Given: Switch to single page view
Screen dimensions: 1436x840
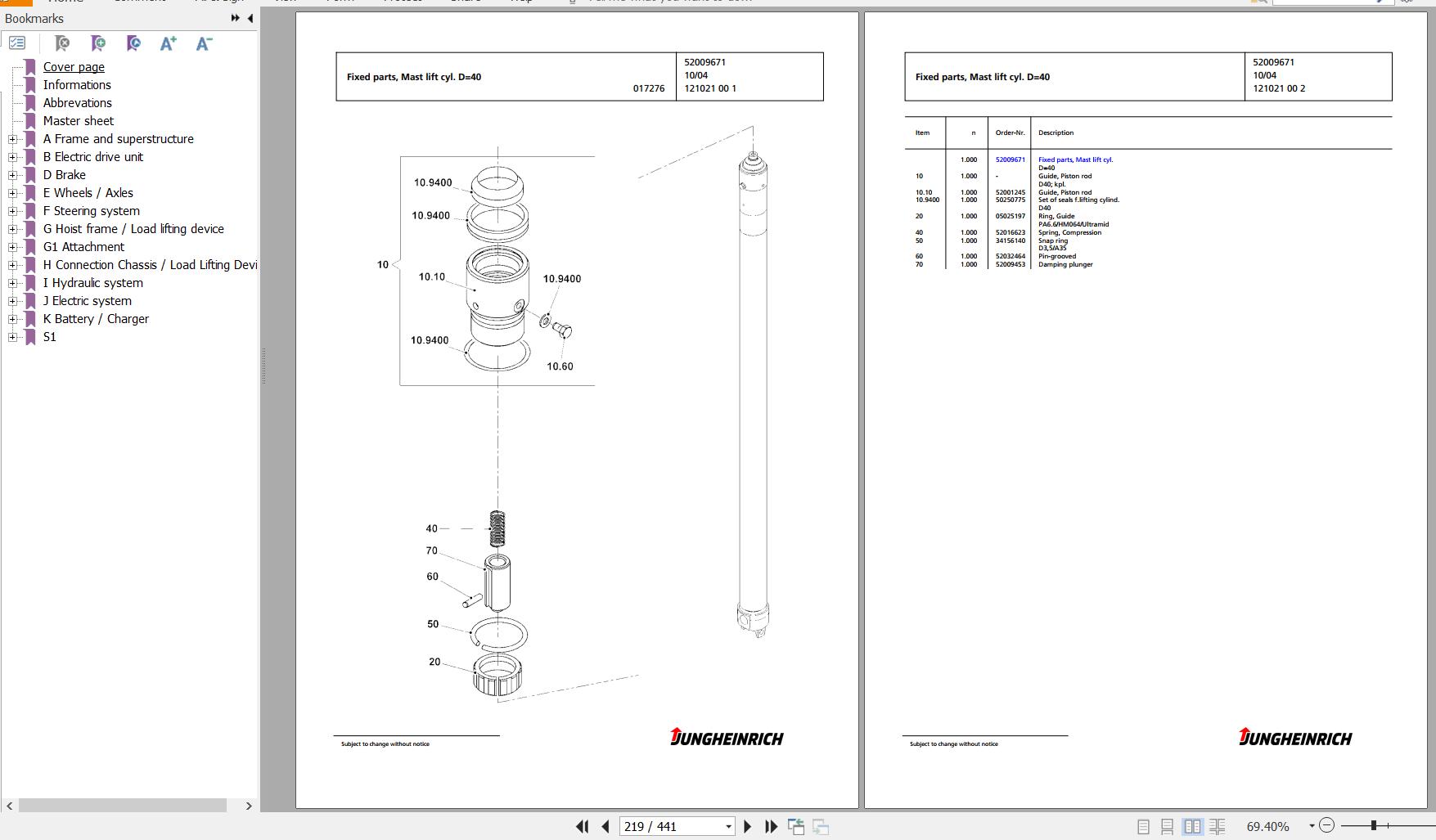Looking at the screenshot, I should pos(1144,827).
